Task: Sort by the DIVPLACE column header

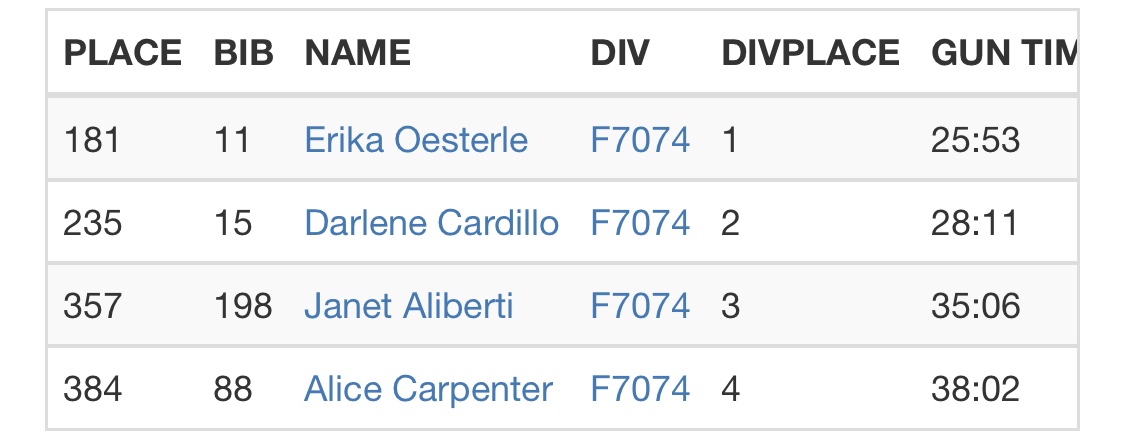Action: pyautogui.click(x=810, y=53)
